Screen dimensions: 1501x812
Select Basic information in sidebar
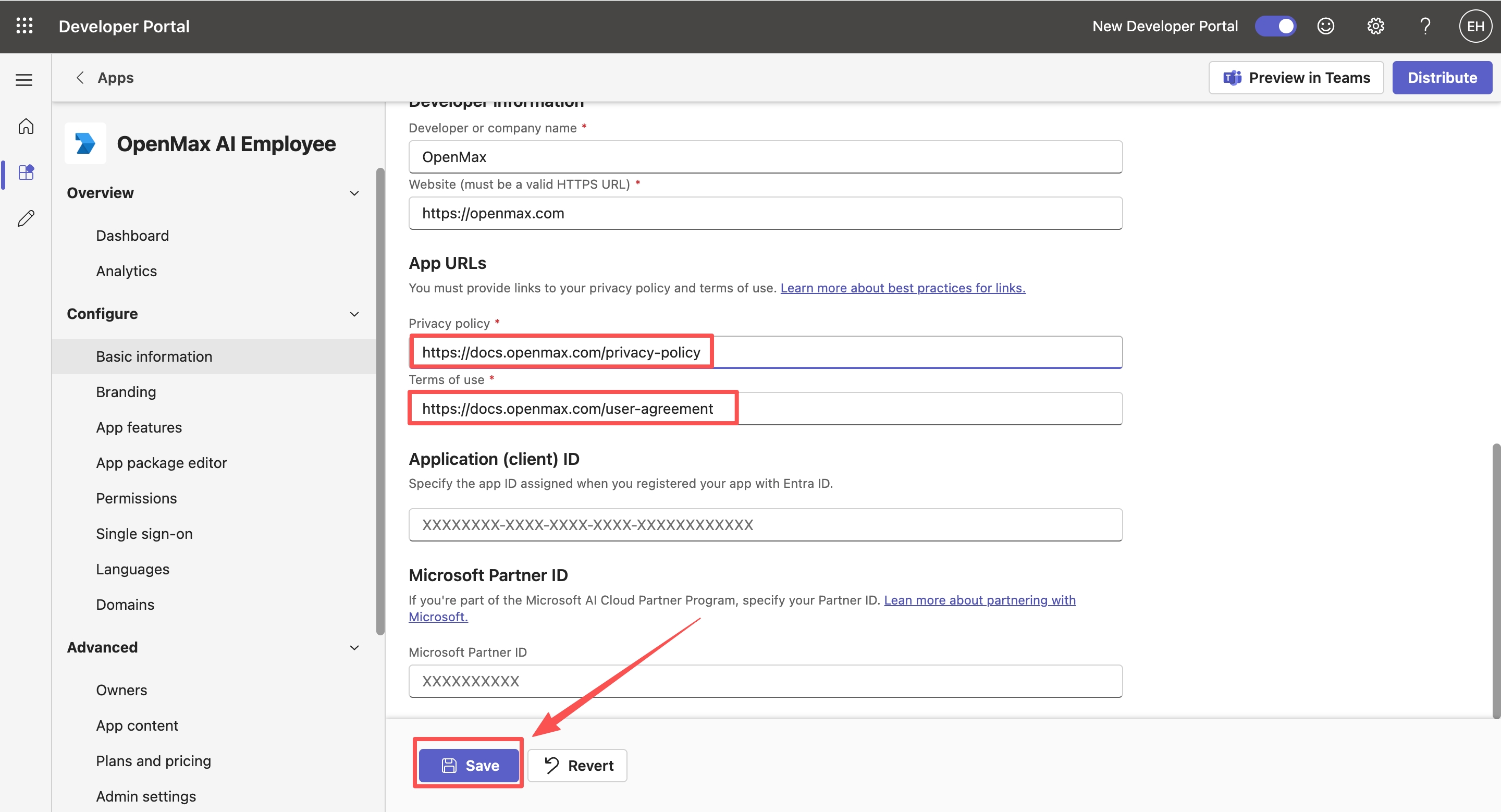click(214, 356)
